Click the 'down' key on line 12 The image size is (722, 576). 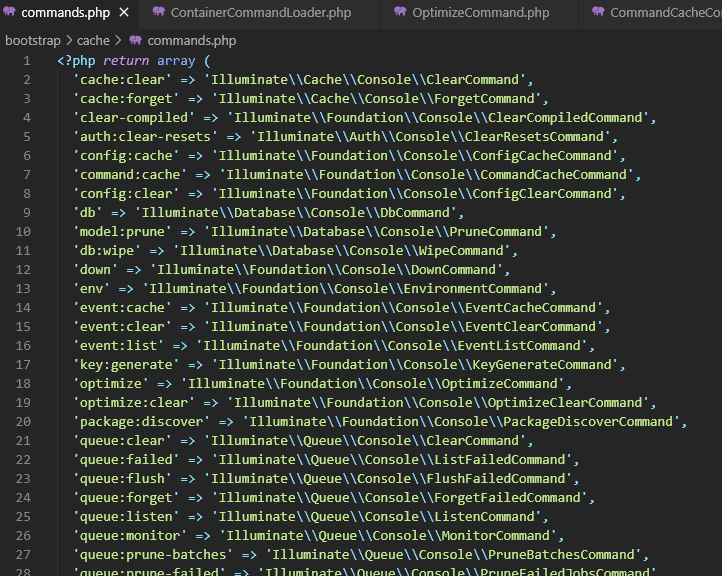tap(95, 270)
